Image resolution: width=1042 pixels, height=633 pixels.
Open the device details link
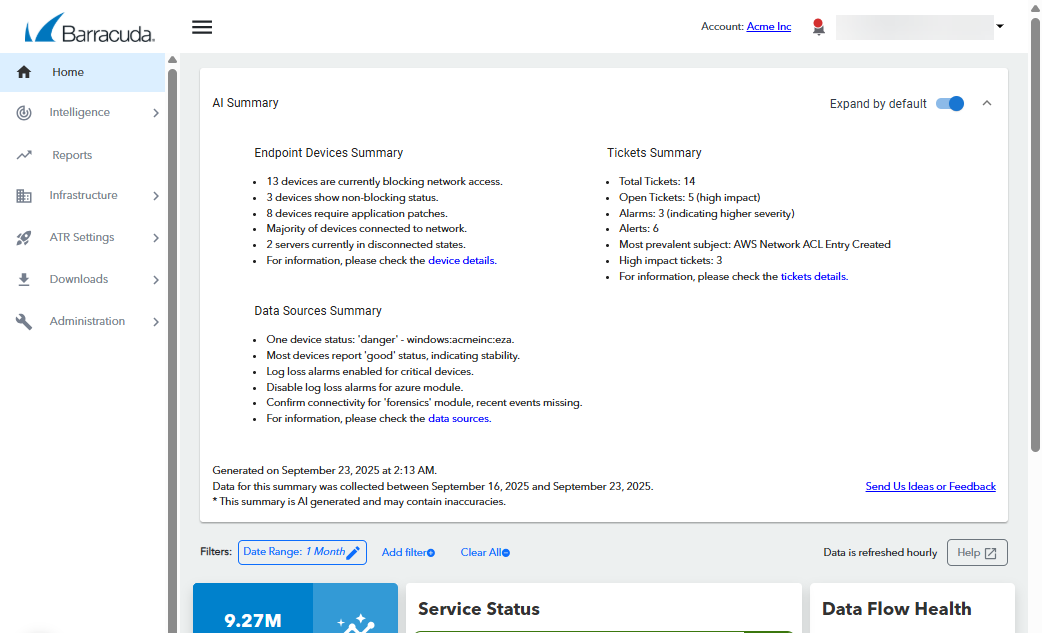[x=461, y=260]
